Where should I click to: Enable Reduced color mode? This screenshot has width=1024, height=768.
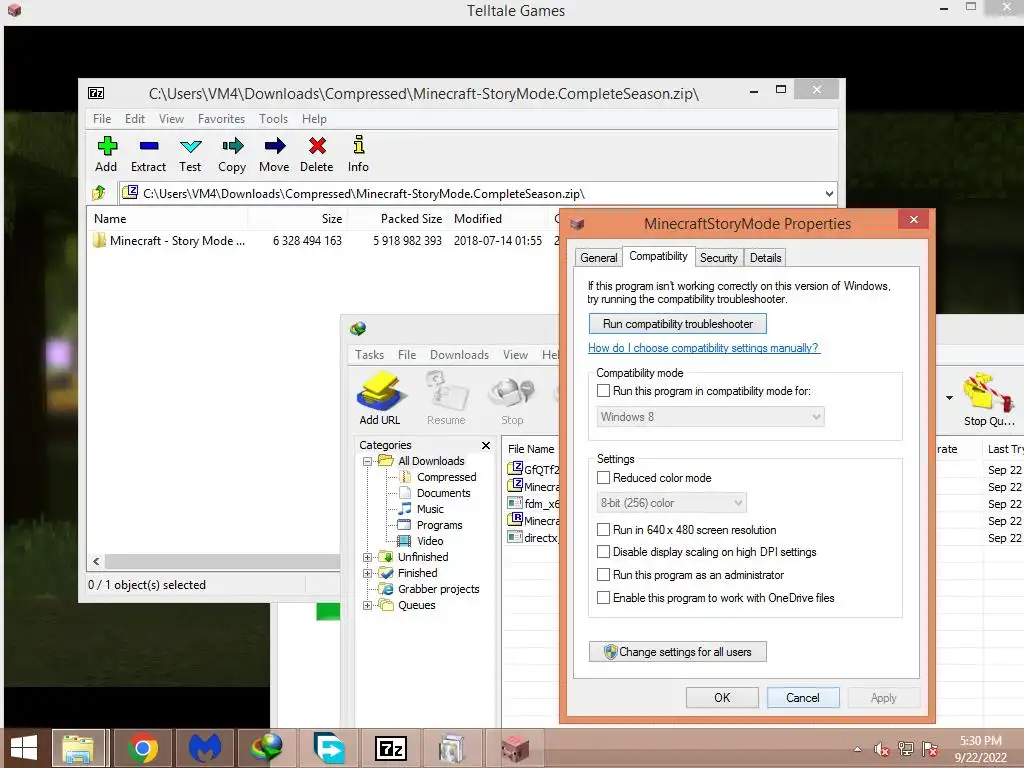coord(603,478)
